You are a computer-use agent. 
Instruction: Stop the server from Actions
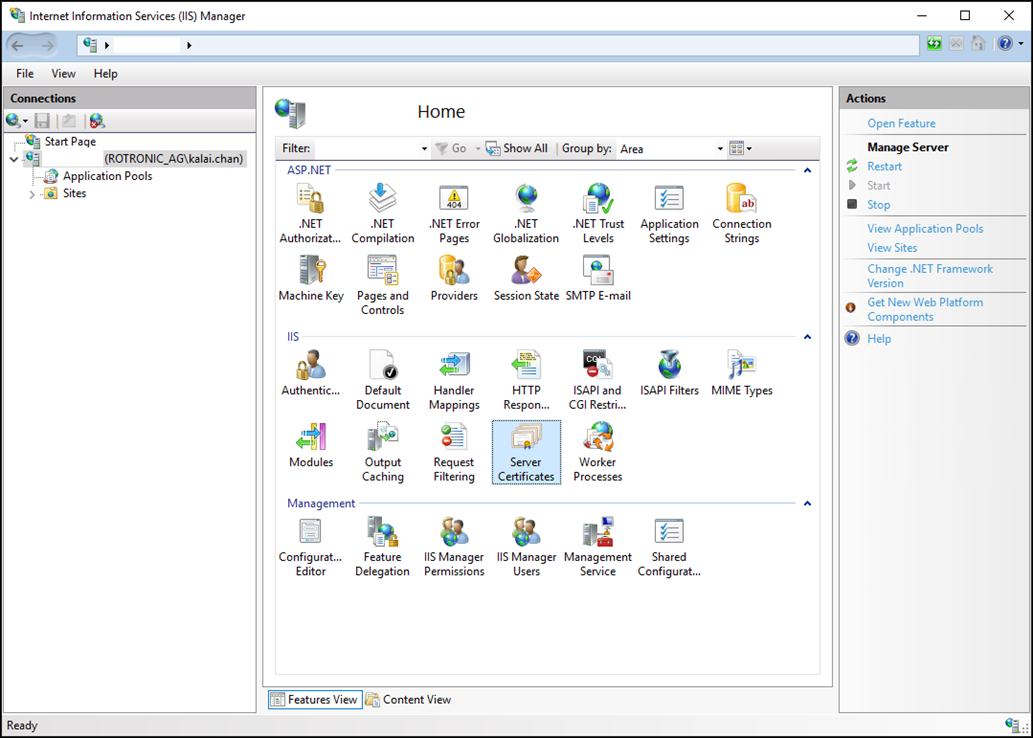click(878, 205)
